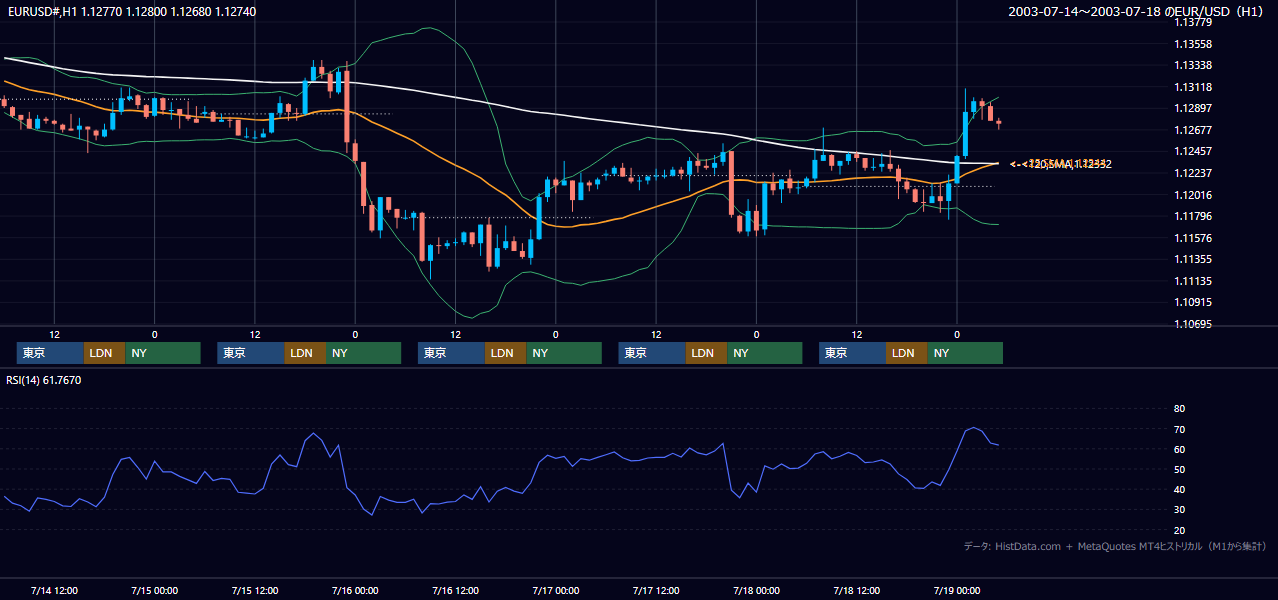Select the second NY session block from left

[x=363, y=353]
